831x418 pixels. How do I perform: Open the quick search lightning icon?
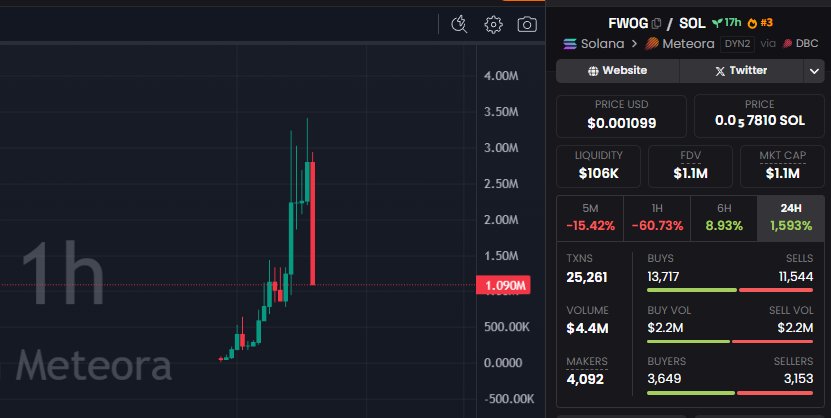(x=459, y=24)
